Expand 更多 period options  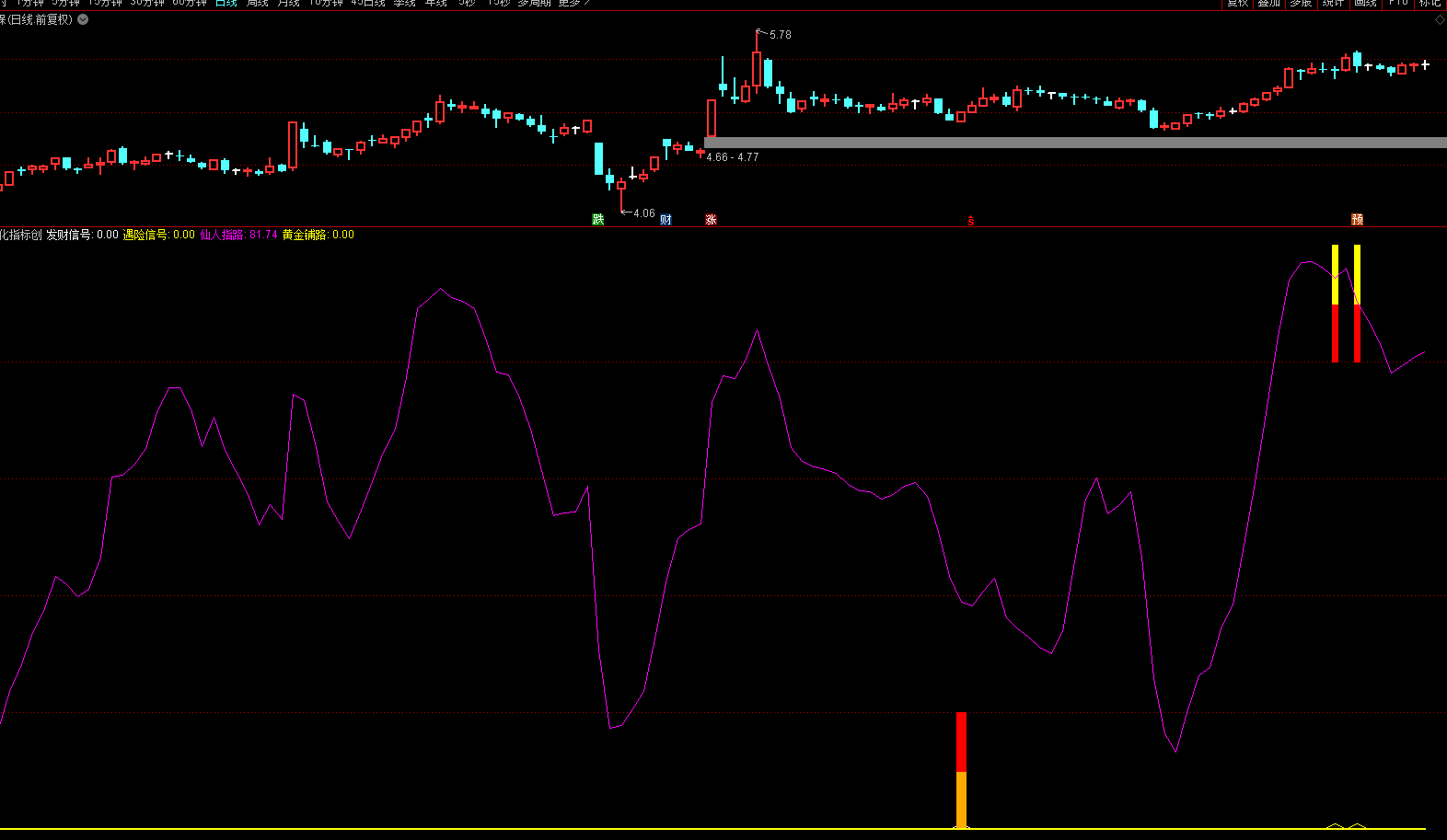573,3
